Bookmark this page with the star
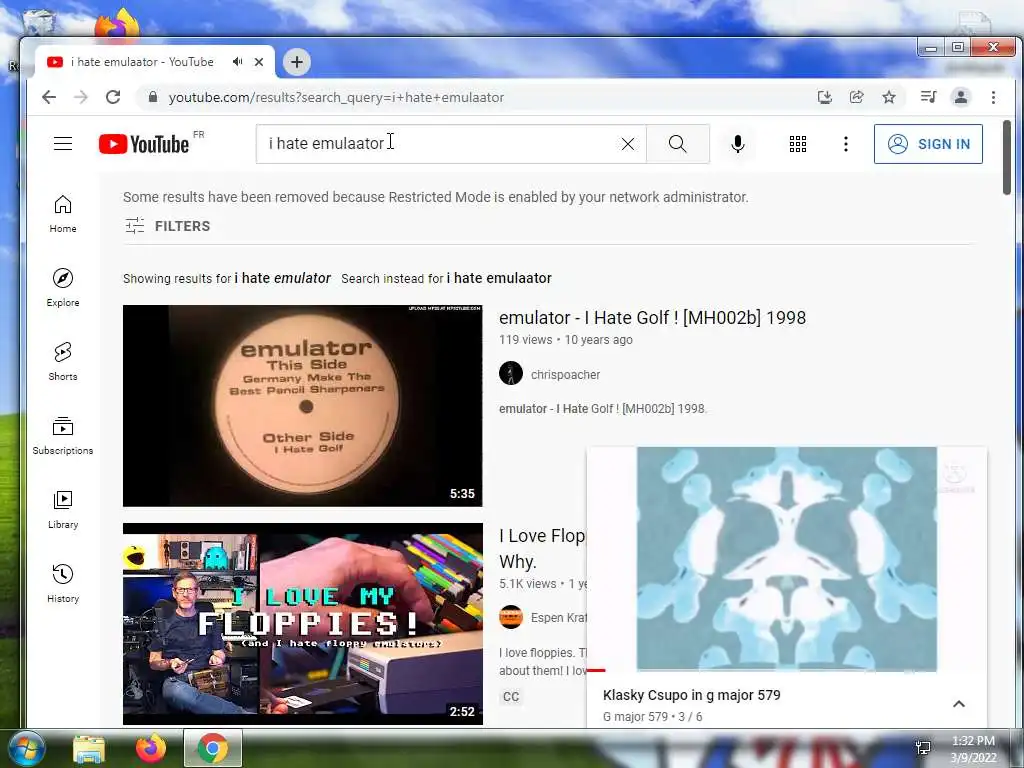Viewport: 1024px width, 768px height. [x=889, y=97]
